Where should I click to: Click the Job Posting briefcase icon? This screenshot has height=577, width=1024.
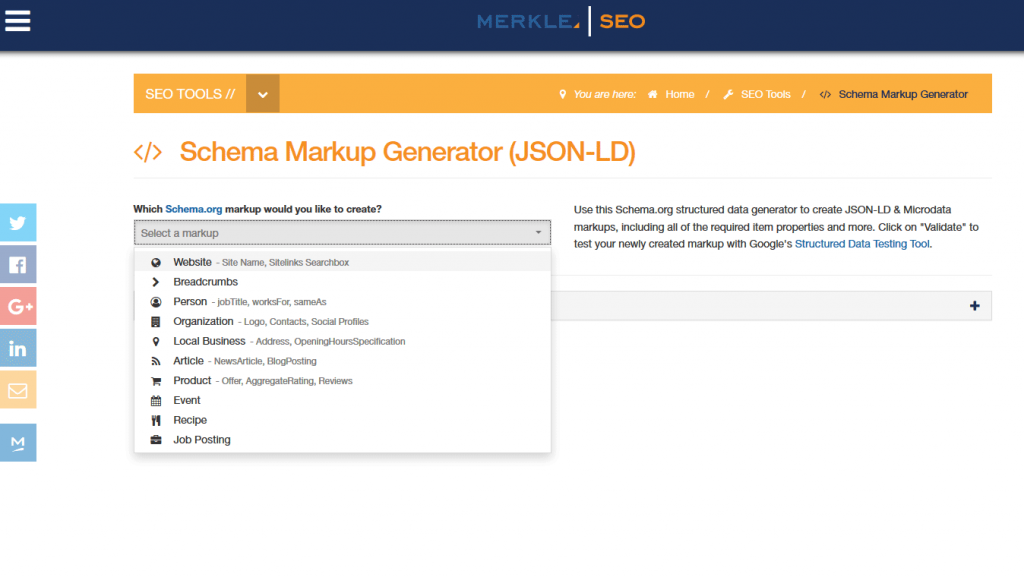pyautogui.click(x=155, y=440)
